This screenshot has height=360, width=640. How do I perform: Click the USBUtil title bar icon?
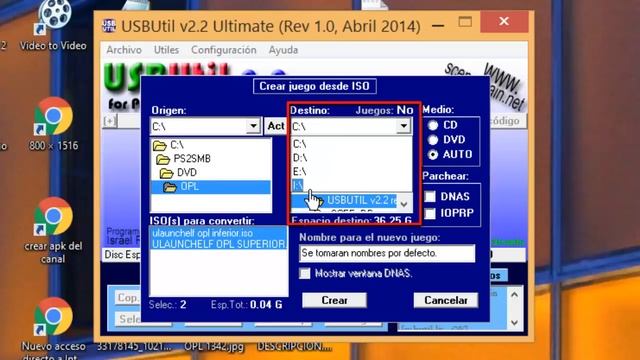point(109,25)
